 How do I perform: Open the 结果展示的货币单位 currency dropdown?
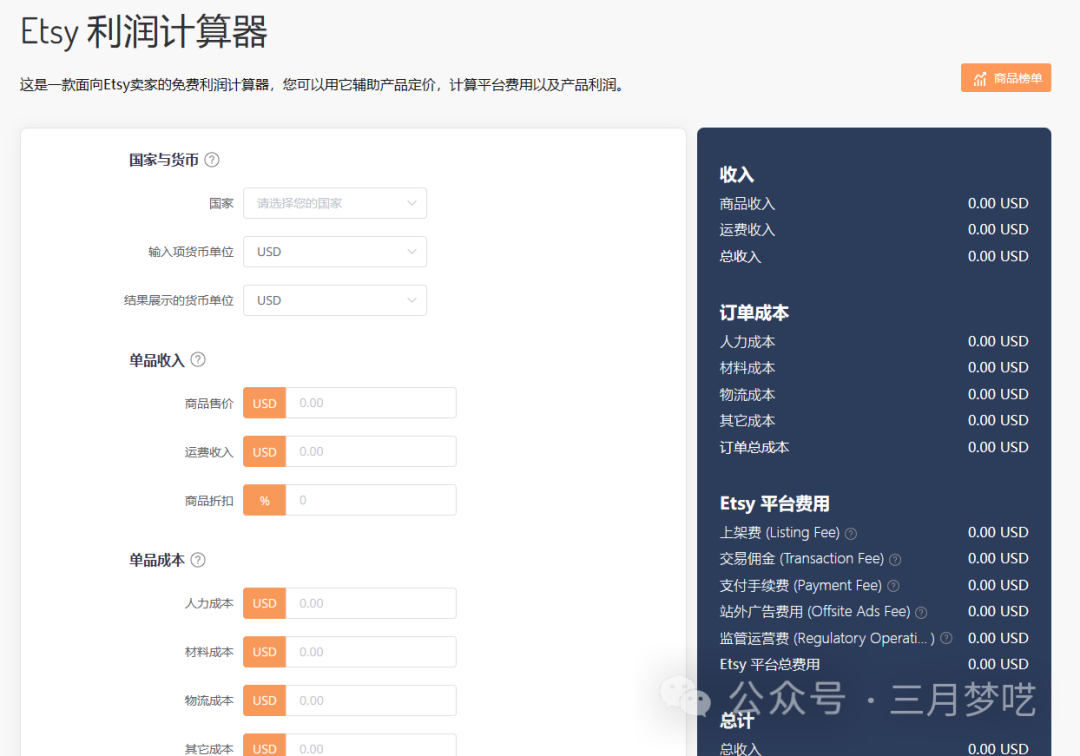point(335,300)
